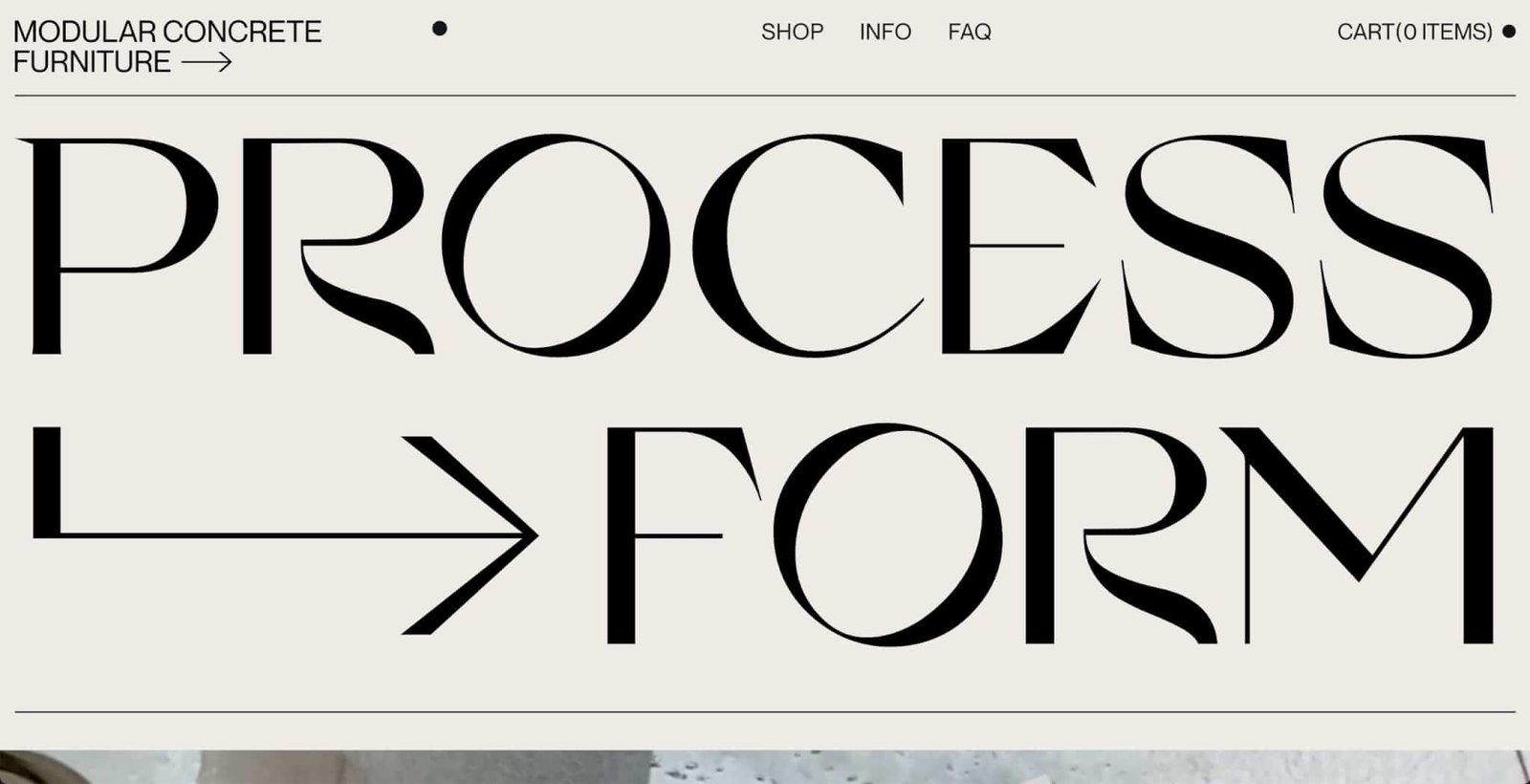Screen dimensions: 1530x784
Task: Open the INFO page link
Action: (885, 32)
